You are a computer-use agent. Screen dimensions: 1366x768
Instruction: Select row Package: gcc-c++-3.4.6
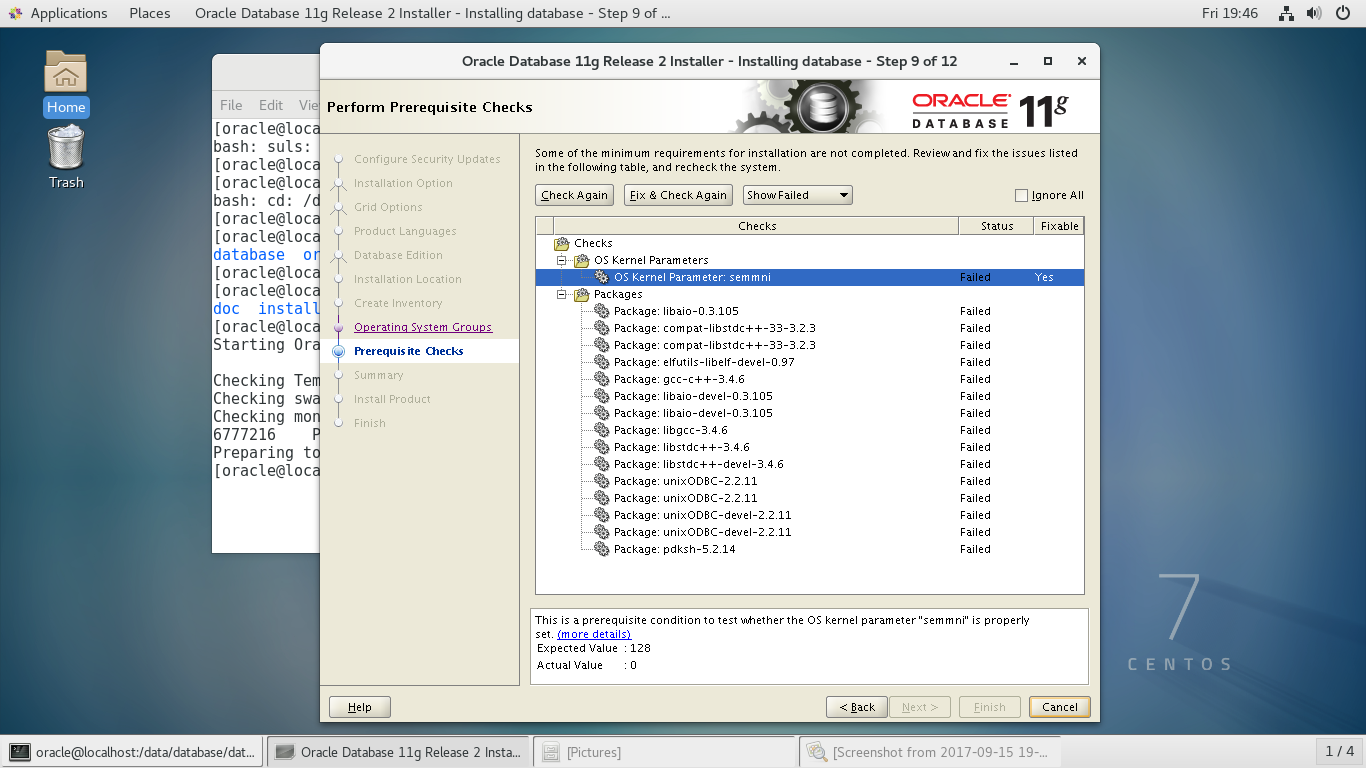tap(810, 379)
